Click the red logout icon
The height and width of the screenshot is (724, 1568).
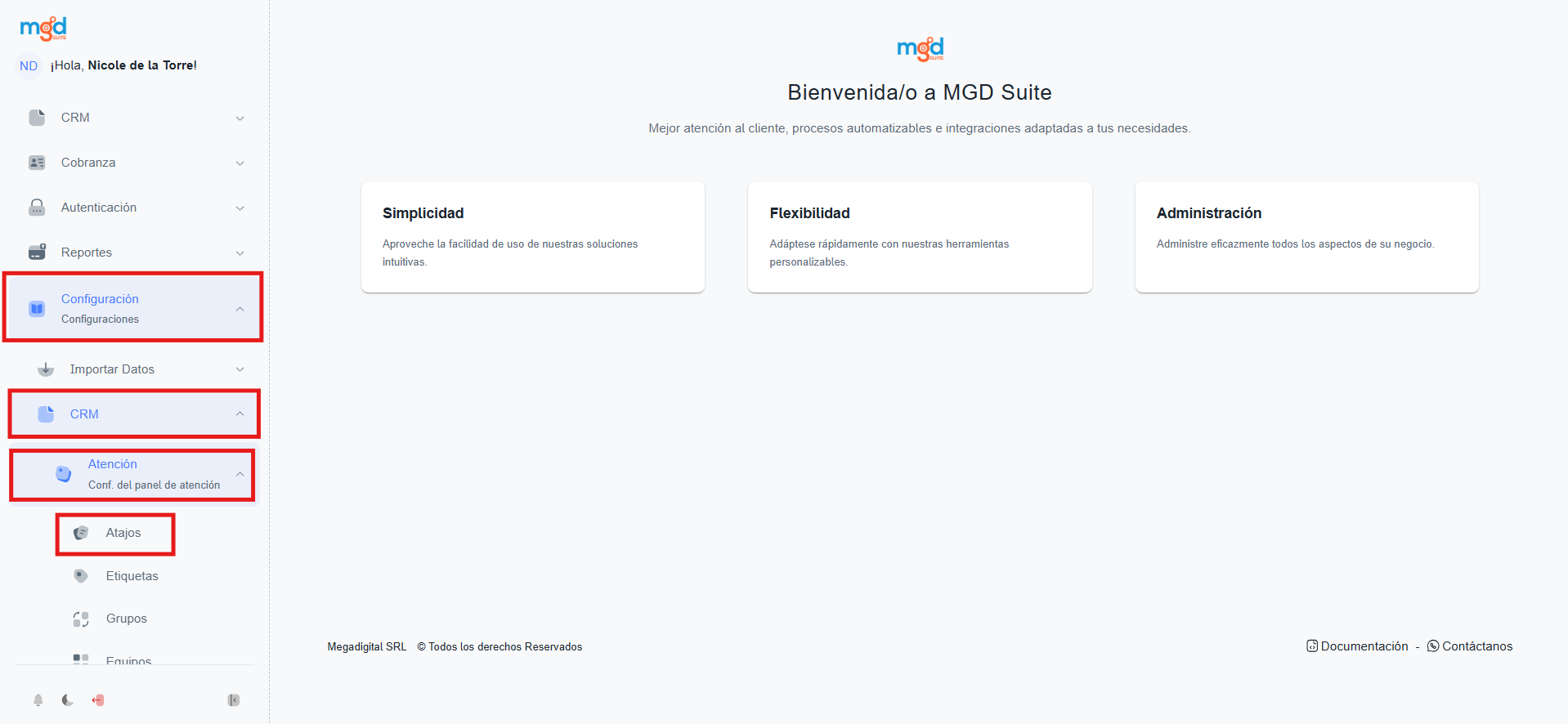click(x=98, y=700)
